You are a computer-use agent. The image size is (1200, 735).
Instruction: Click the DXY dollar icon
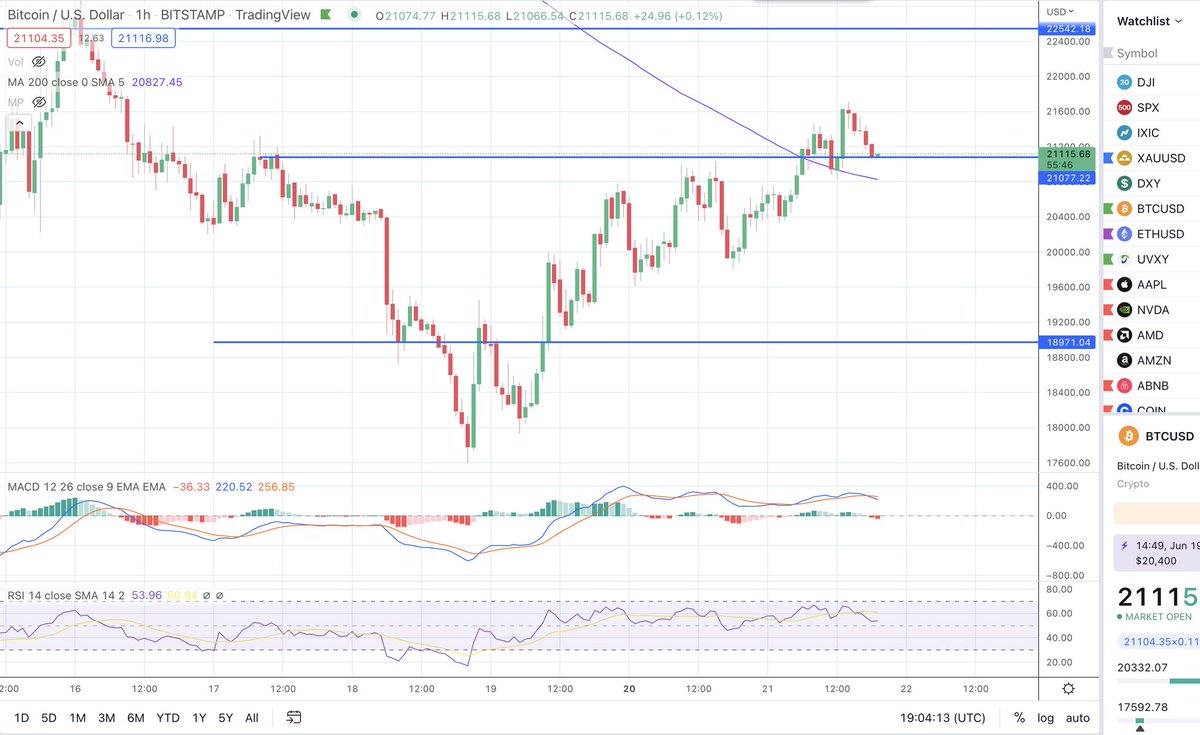(x=1124, y=183)
